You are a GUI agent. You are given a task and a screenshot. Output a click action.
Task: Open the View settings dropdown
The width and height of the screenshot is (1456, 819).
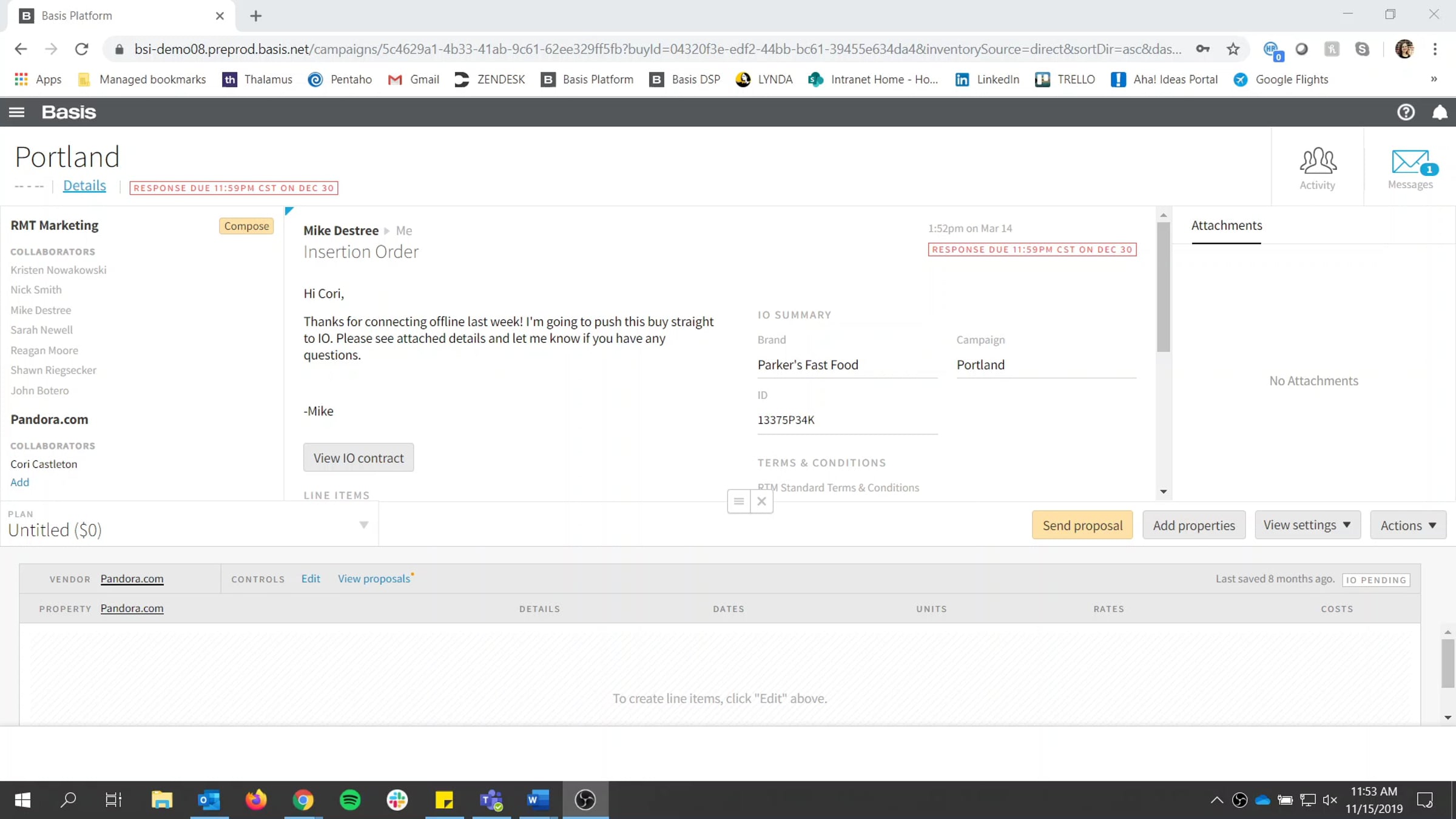coord(1307,525)
